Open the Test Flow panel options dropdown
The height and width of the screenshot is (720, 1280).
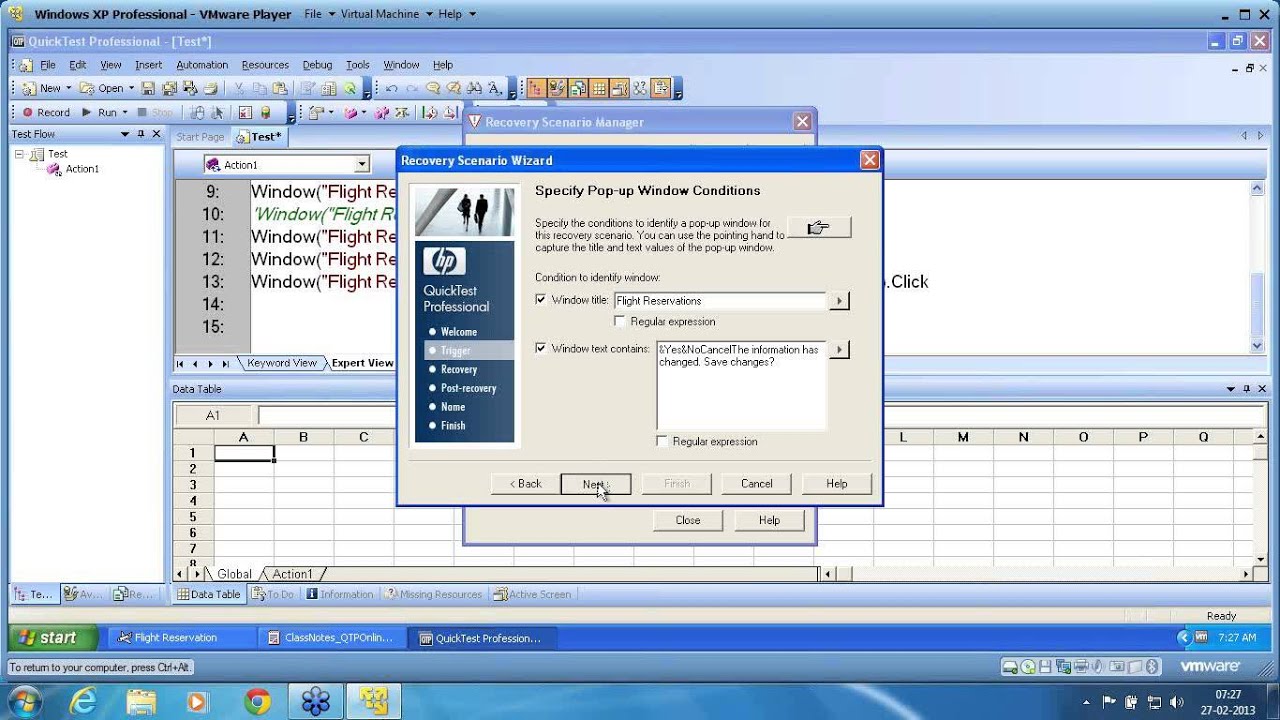[125, 134]
